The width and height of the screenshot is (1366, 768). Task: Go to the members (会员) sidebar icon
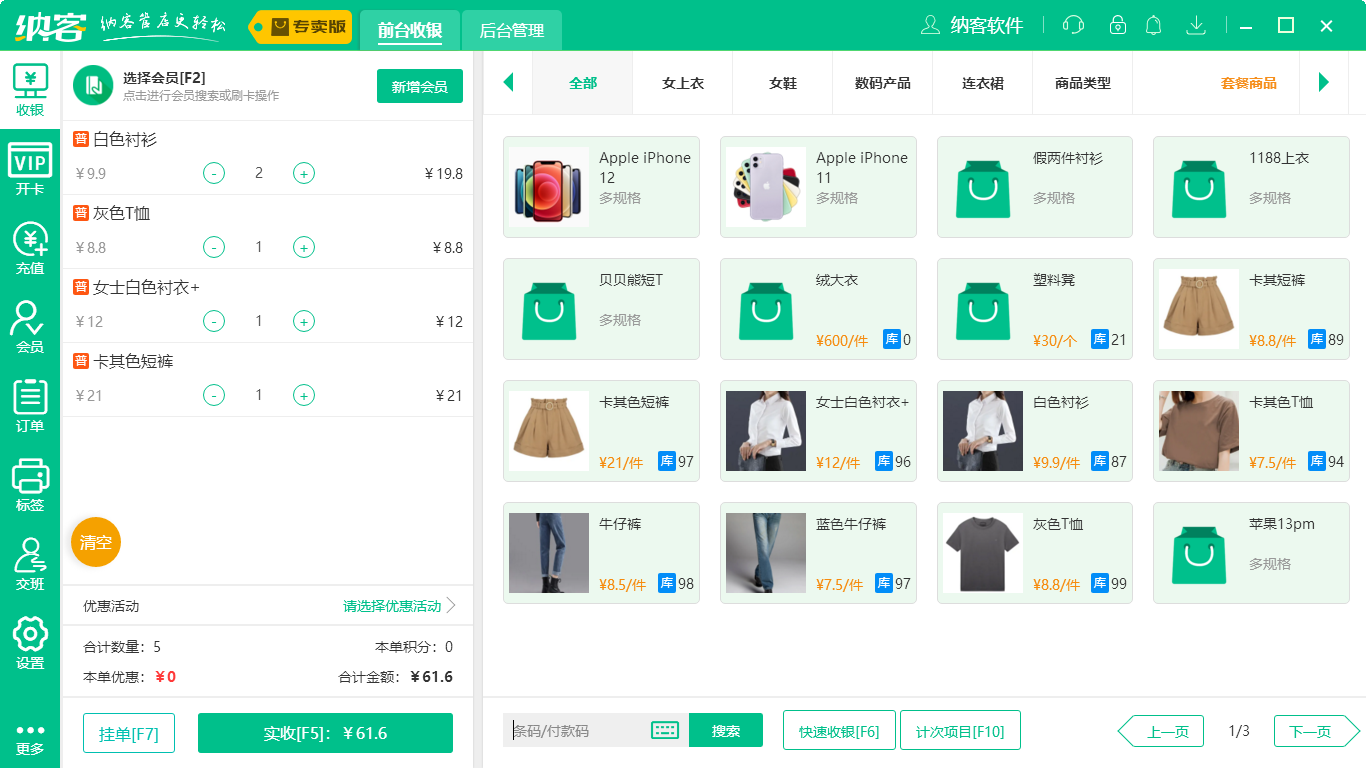click(x=30, y=327)
